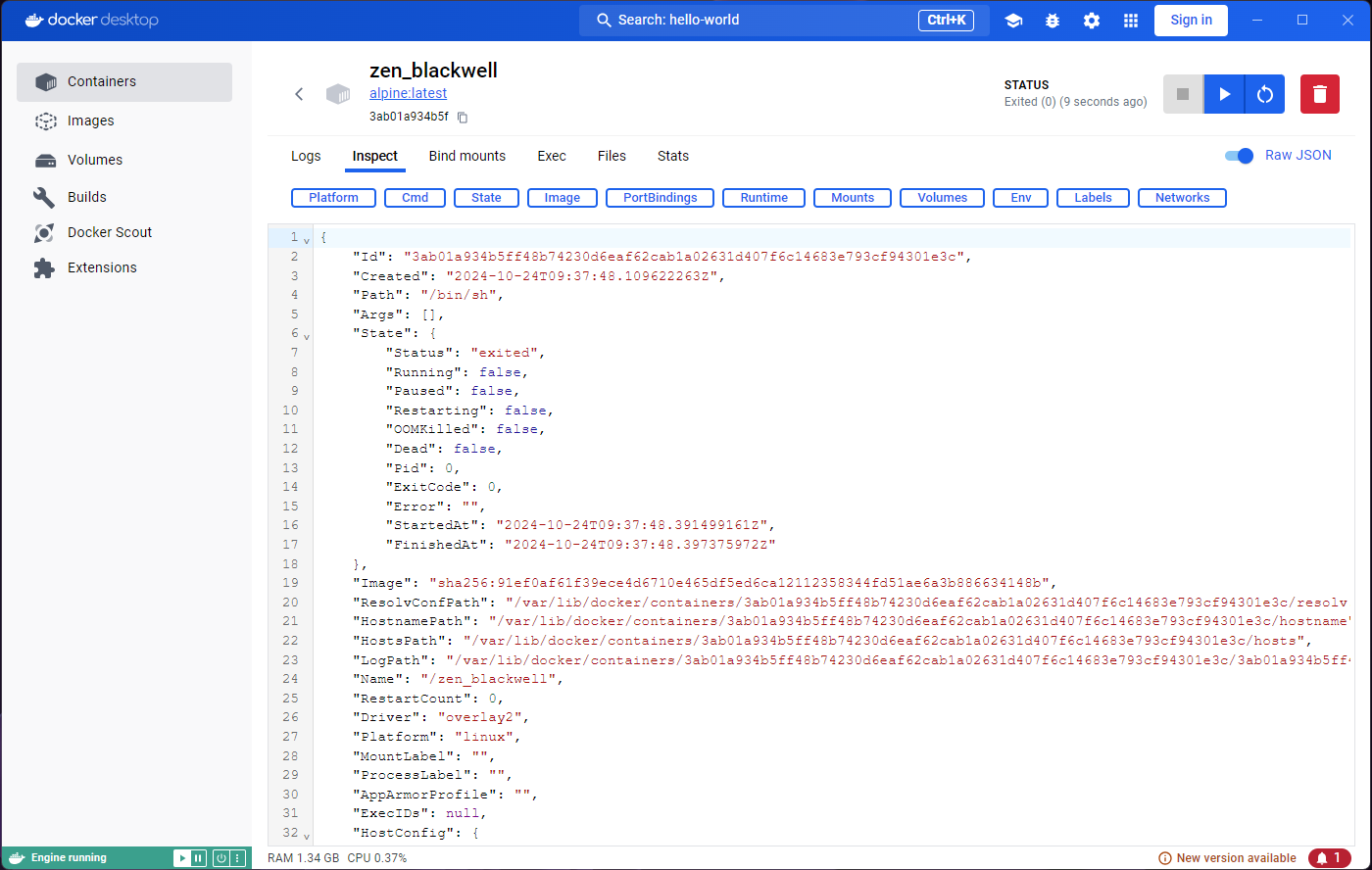Open the Bind mounts tab

tap(467, 156)
